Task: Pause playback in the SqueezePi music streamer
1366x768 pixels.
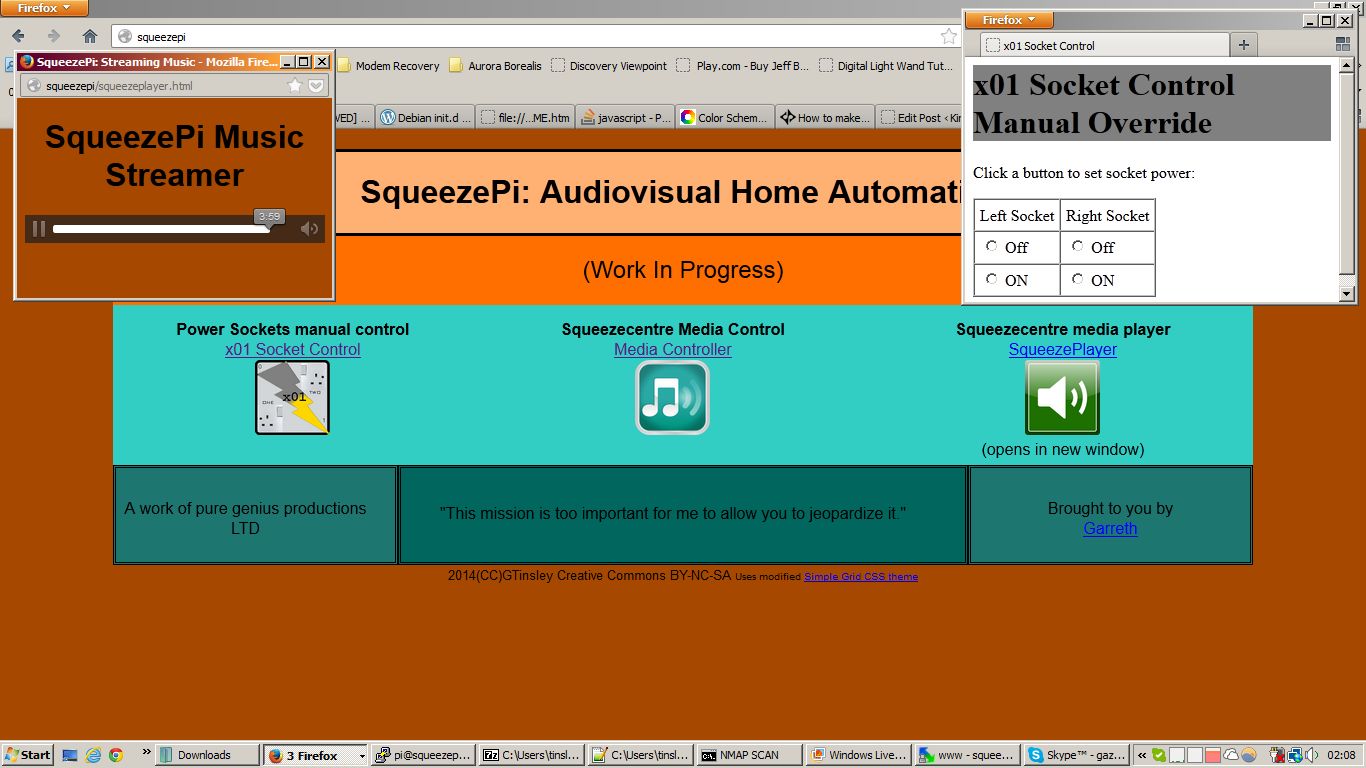Action: (38, 229)
